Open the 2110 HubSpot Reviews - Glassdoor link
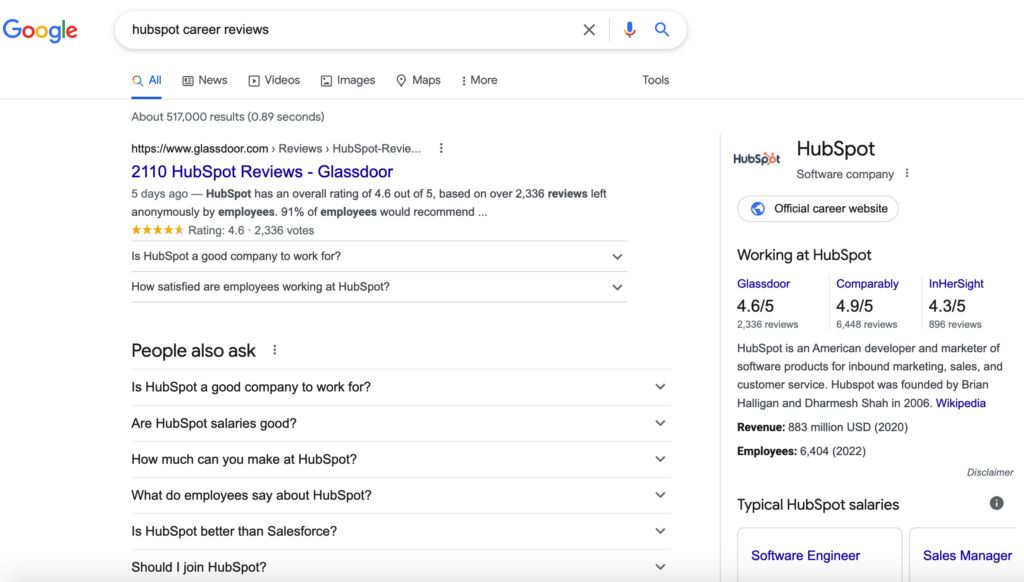 (262, 172)
